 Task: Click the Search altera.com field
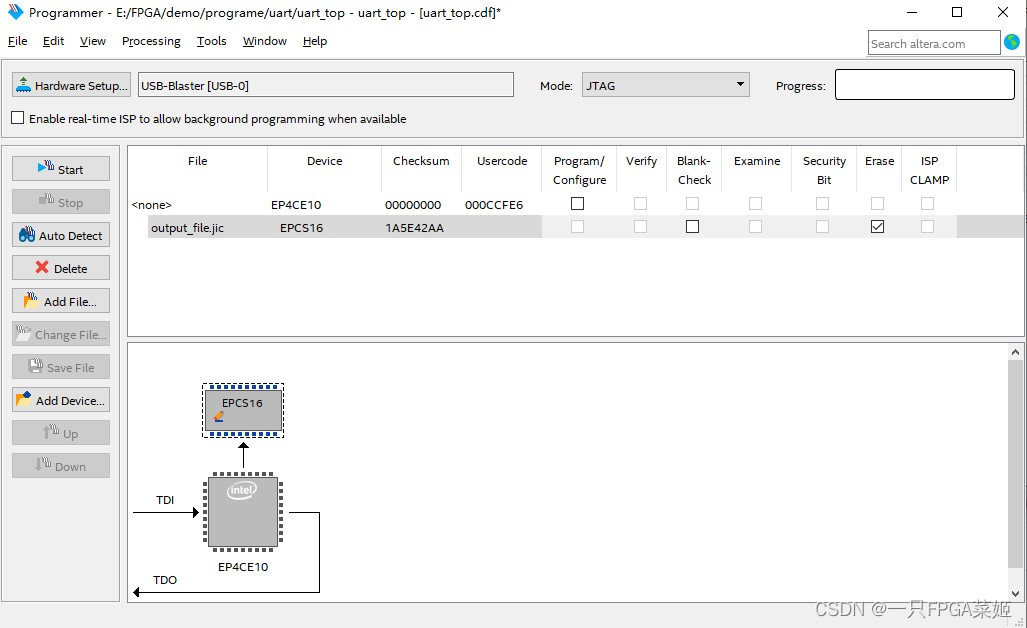[x=934, y=43]
